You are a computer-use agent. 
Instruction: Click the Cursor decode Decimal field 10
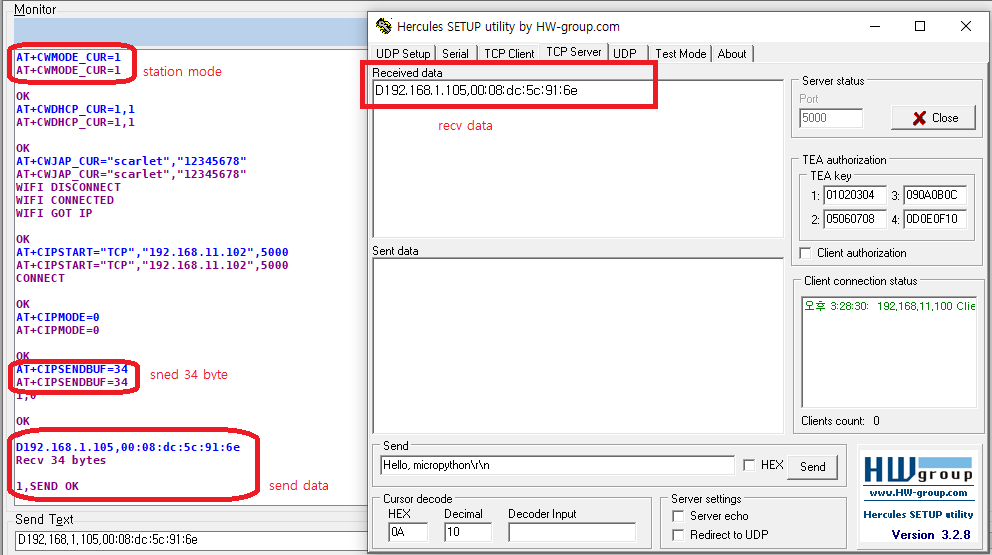468,532
